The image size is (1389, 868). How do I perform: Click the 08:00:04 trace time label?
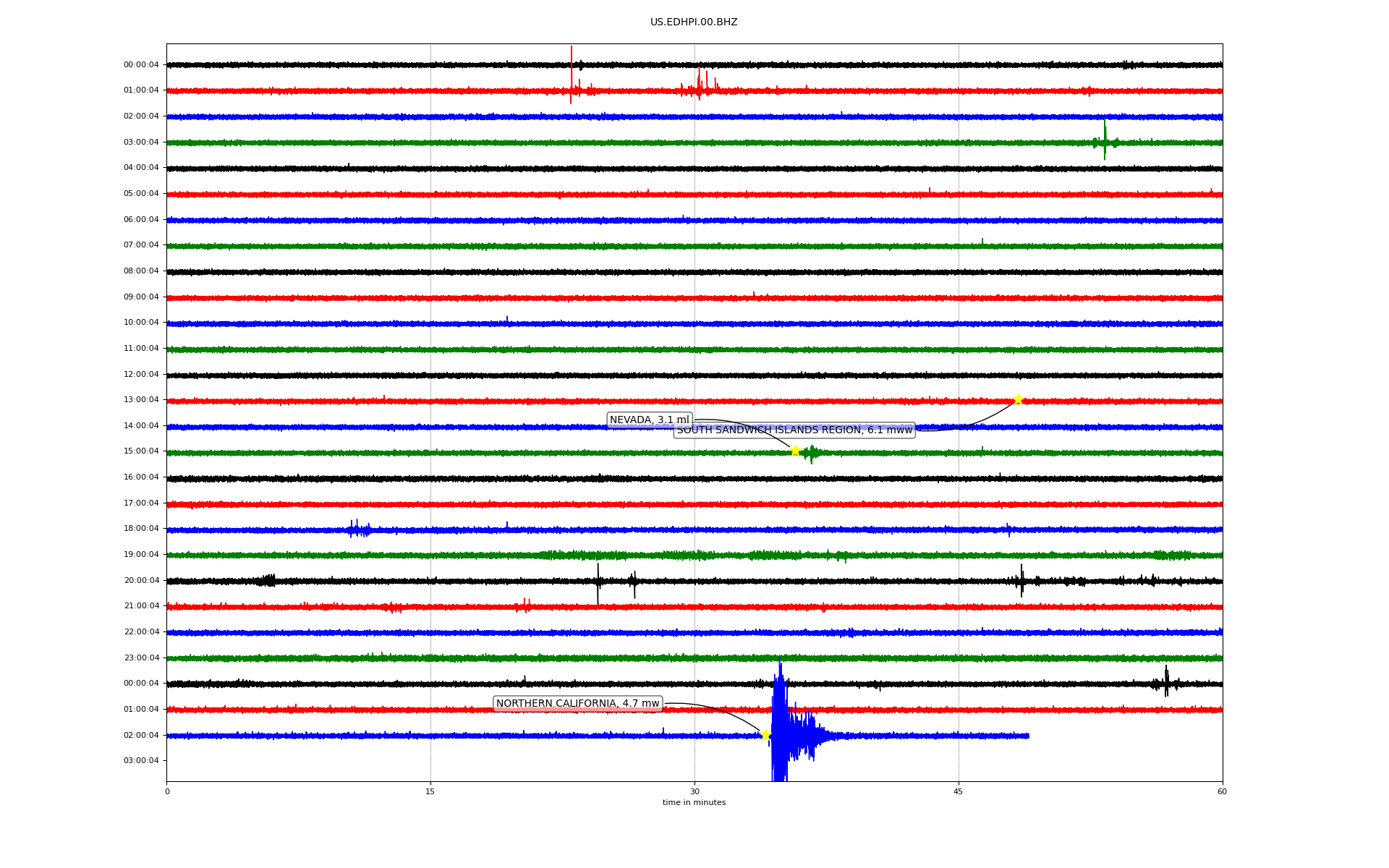(141, 271)
